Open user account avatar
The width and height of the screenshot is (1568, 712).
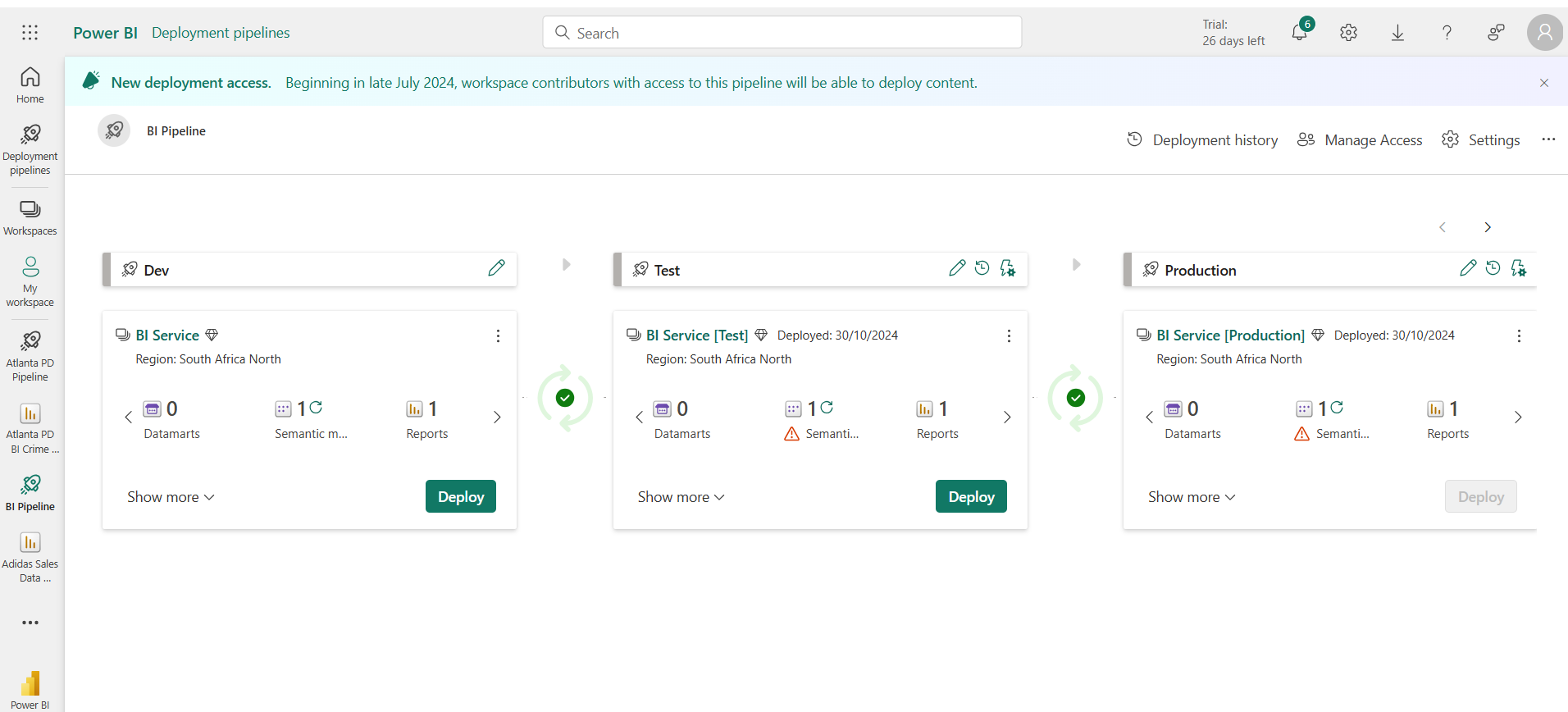click(1545, 32)
